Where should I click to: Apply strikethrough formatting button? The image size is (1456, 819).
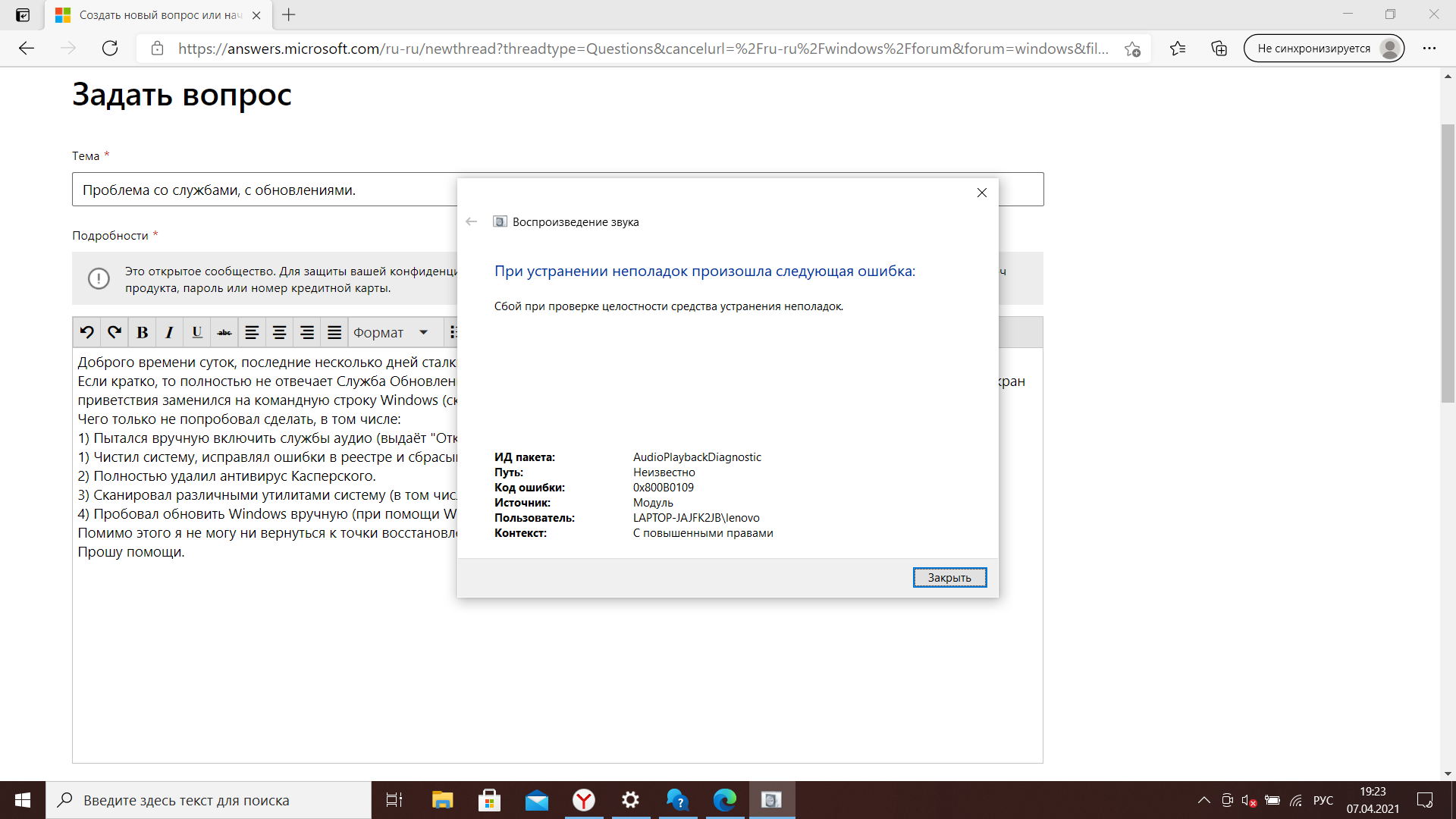[x=224, y=332]
